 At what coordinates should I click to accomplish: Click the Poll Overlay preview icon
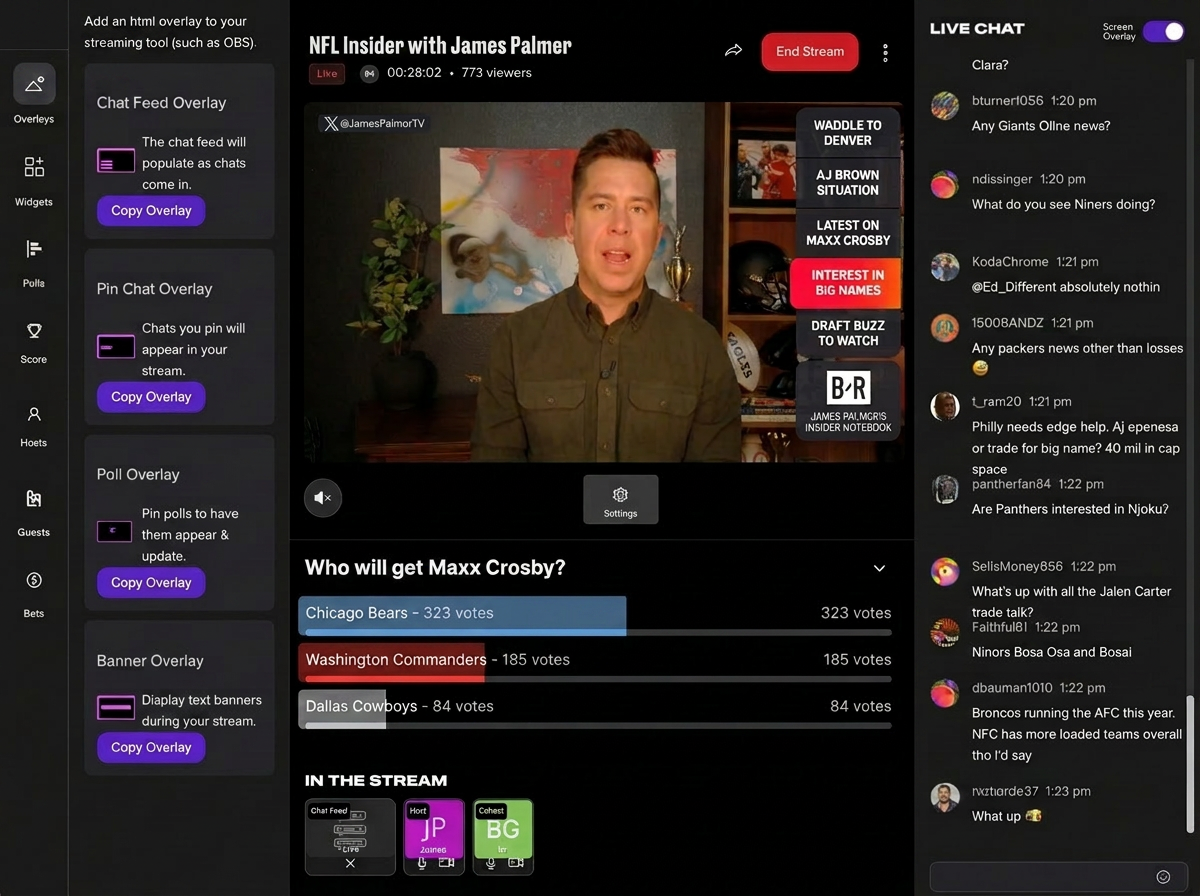115,531
